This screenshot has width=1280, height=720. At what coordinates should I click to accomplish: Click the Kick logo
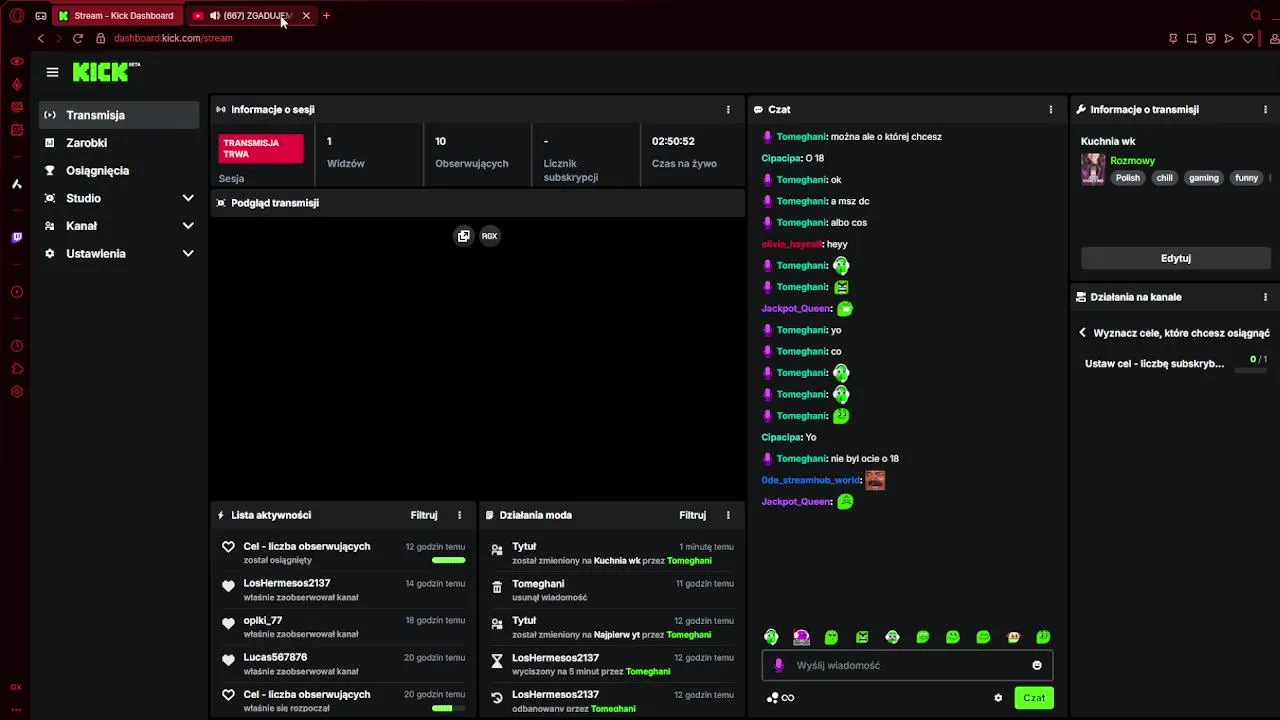coord(106,72)
